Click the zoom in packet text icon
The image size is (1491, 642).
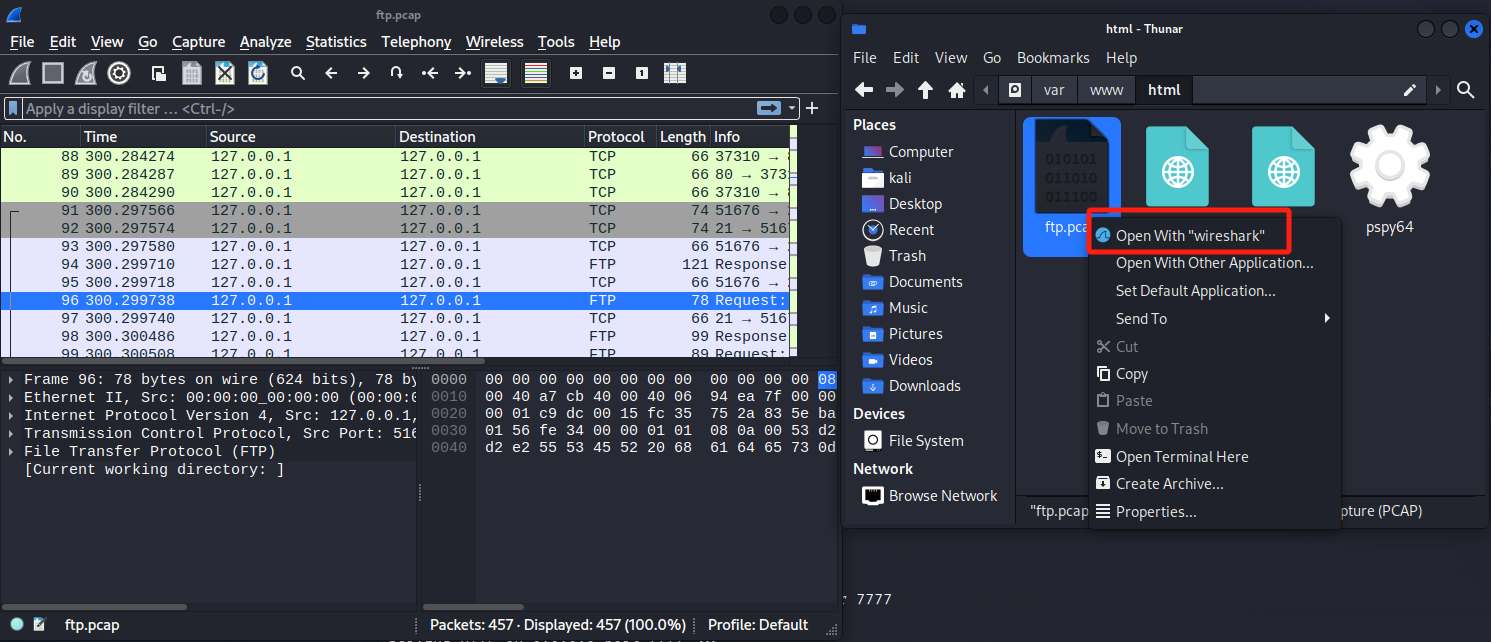(576, 73)
